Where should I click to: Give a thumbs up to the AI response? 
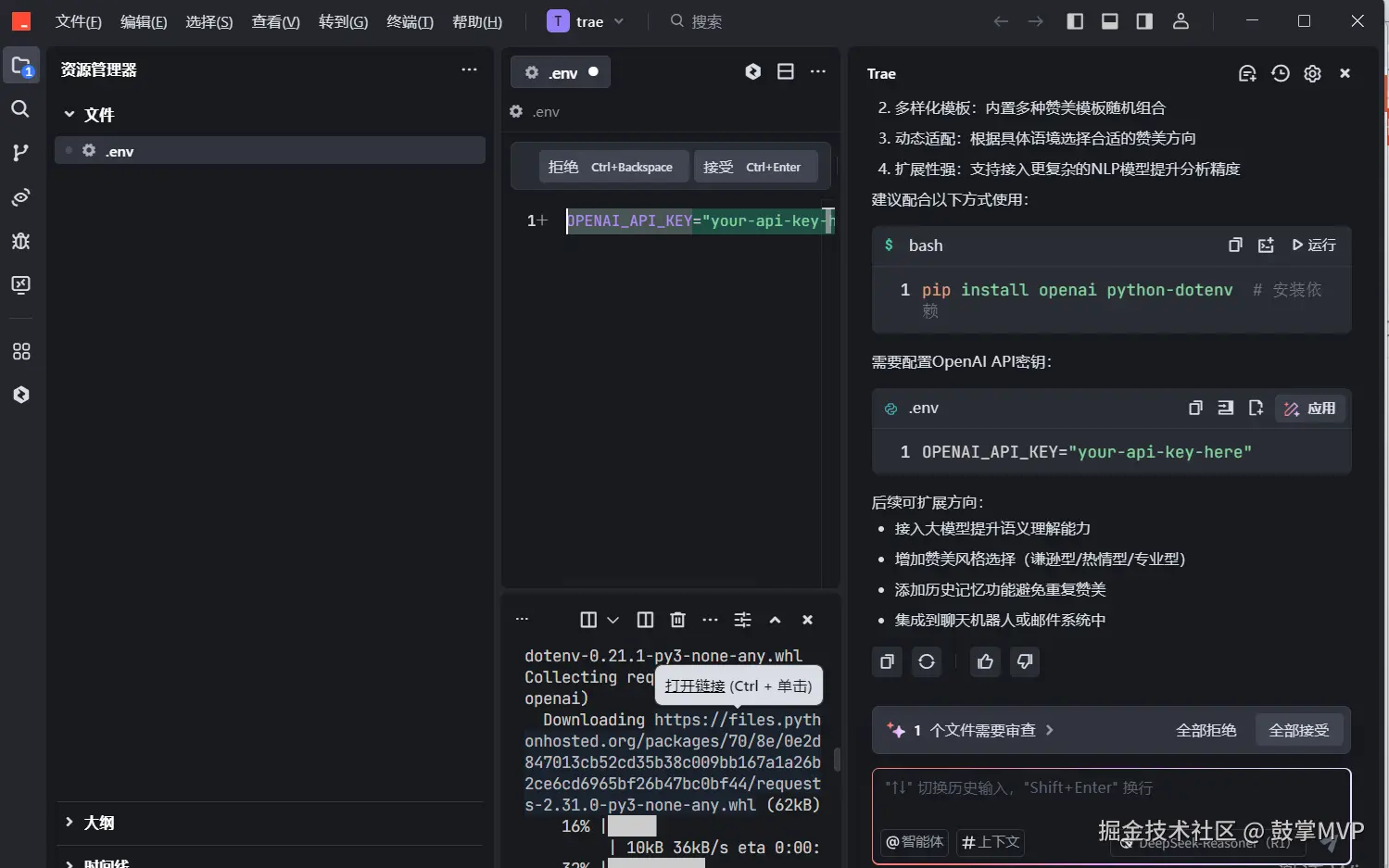(984, 661)
